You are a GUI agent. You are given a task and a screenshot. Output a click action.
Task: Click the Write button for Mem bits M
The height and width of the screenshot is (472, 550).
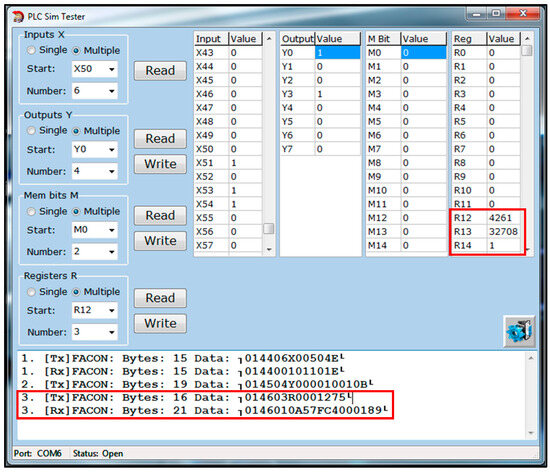point(160,241)
